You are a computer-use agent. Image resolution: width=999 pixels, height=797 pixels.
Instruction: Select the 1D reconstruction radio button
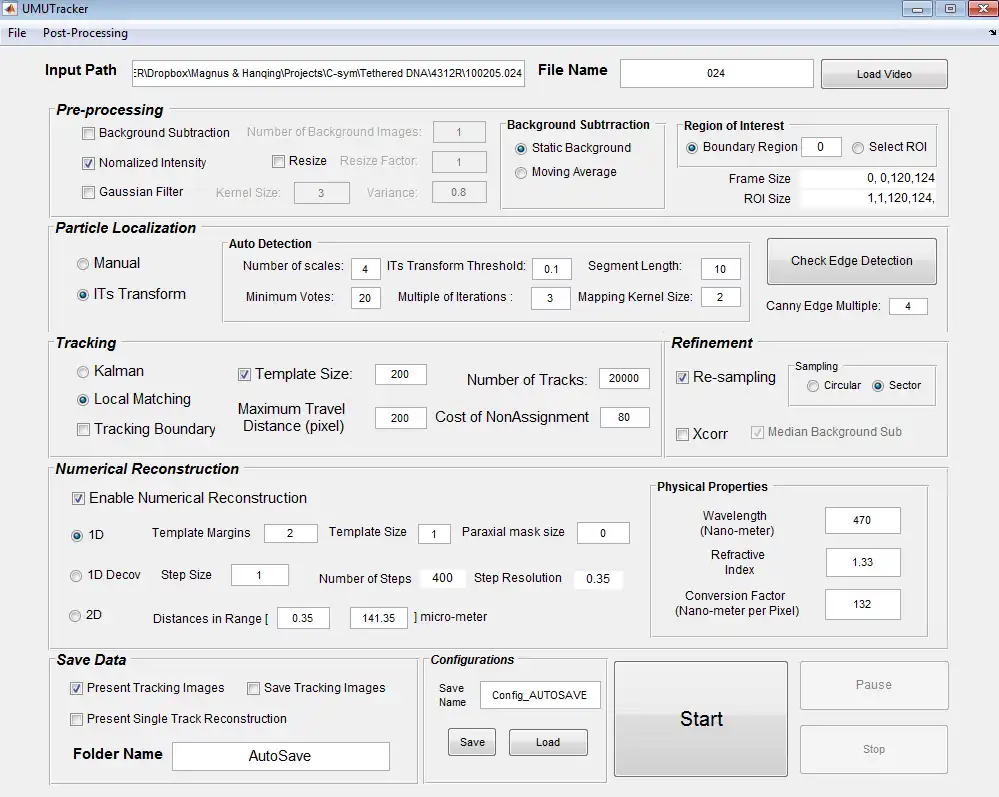pos(77,536)
